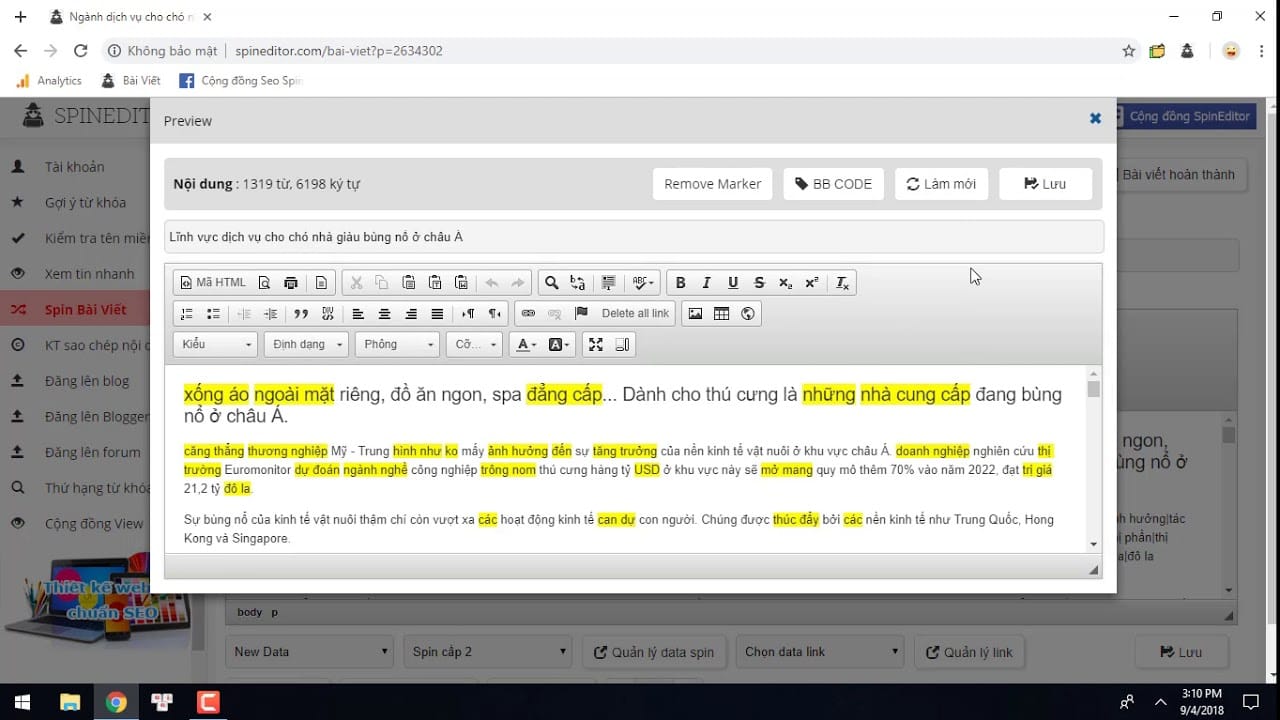Viewport: 1280px width, 720px height.
Task: Click the Print icon in editor toolbar
Action: click(x=290, y=283)
